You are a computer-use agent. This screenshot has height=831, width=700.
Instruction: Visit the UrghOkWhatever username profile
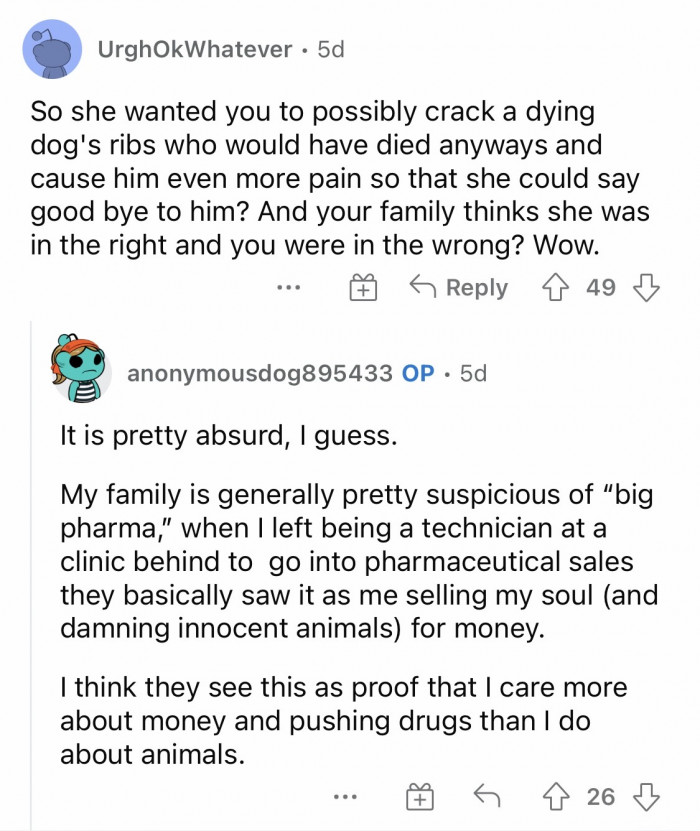tap(195, 49)
